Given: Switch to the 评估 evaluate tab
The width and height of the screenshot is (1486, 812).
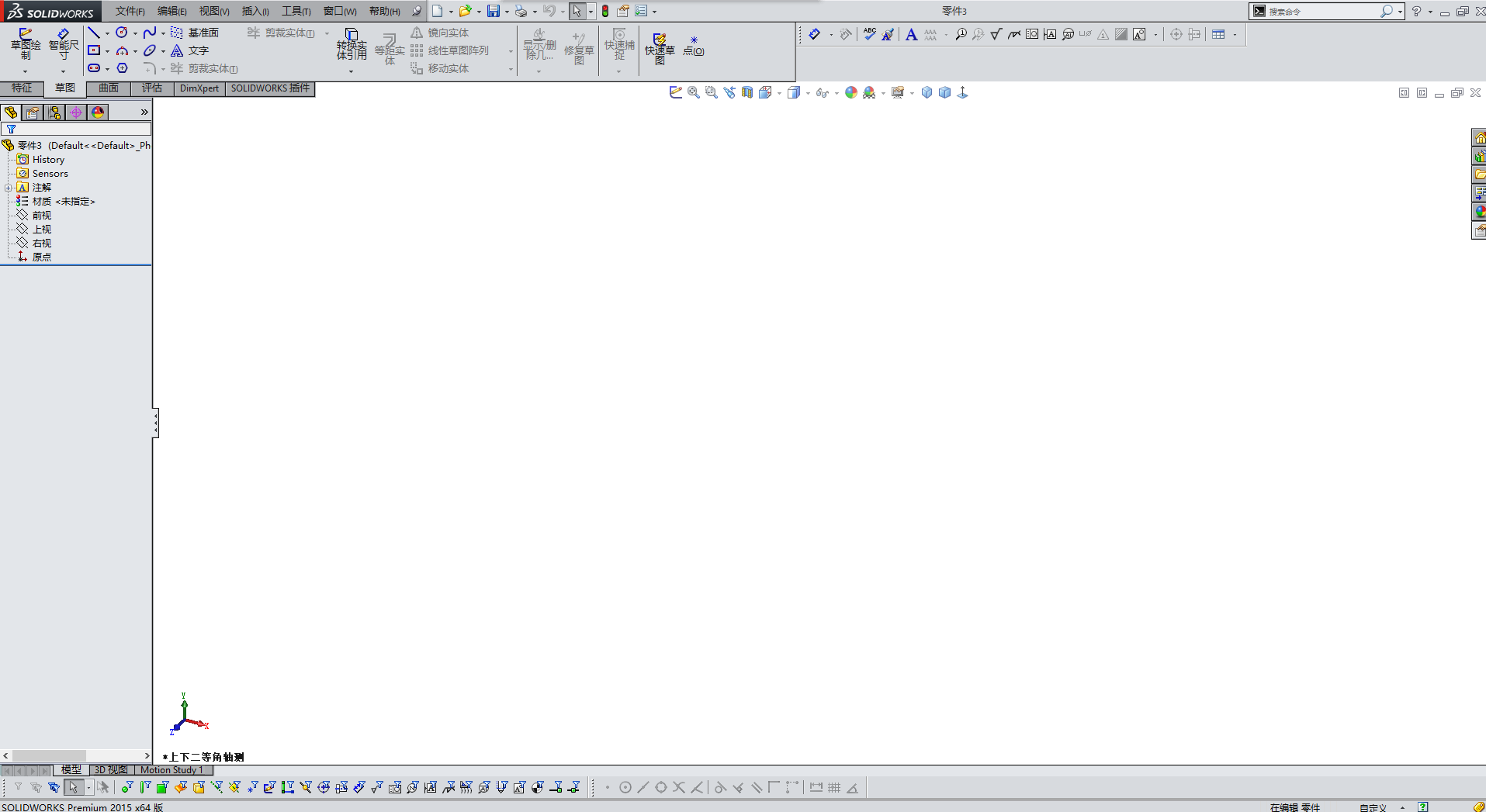Looking at the screenshot, I should pos(152,88).
